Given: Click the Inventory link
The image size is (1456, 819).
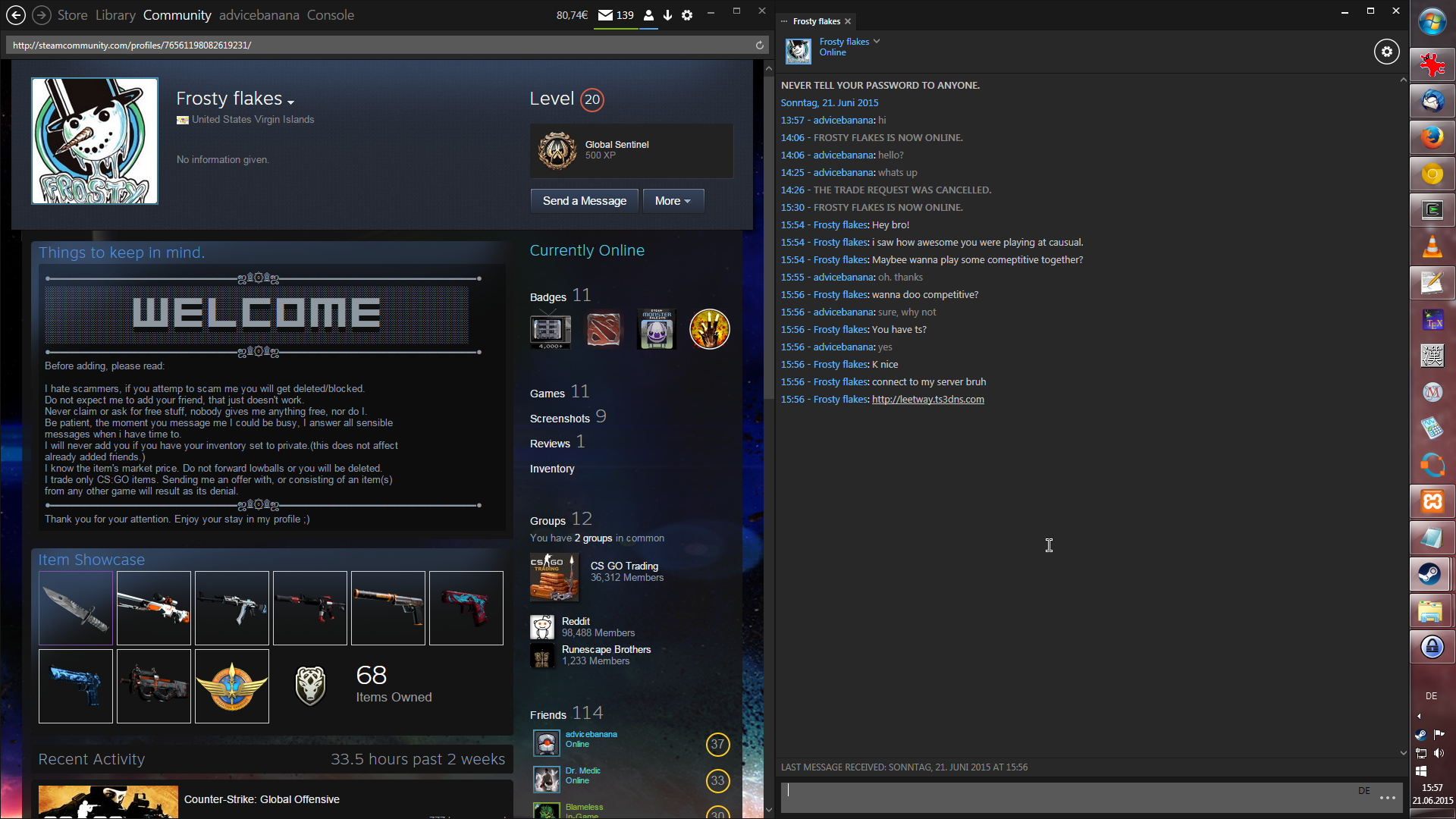Looking at the screenshot, I should tap(551, 469).
